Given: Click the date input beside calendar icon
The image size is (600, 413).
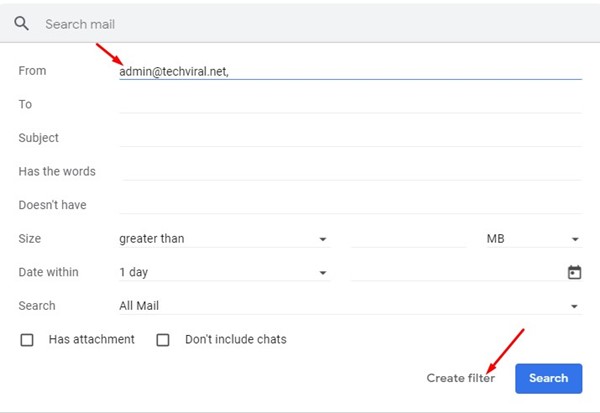Looking at the screenshot, I should coord(457,273).
